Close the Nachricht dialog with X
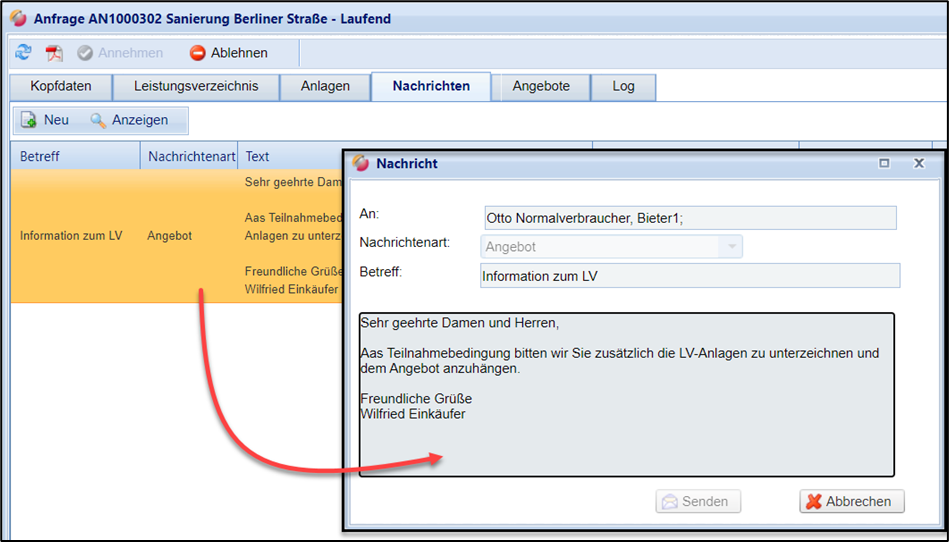Viewport: 949px width, 542px height. tap(918, 163)
